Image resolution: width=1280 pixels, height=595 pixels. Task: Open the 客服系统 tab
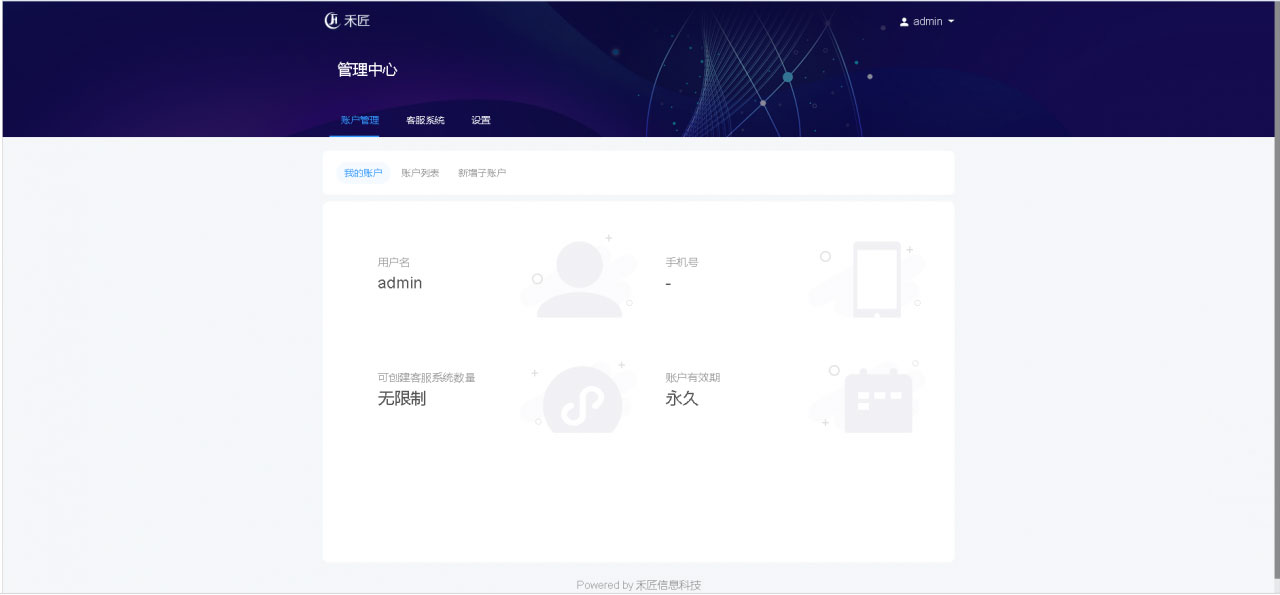pyautogui.click(x=425, y=120)
